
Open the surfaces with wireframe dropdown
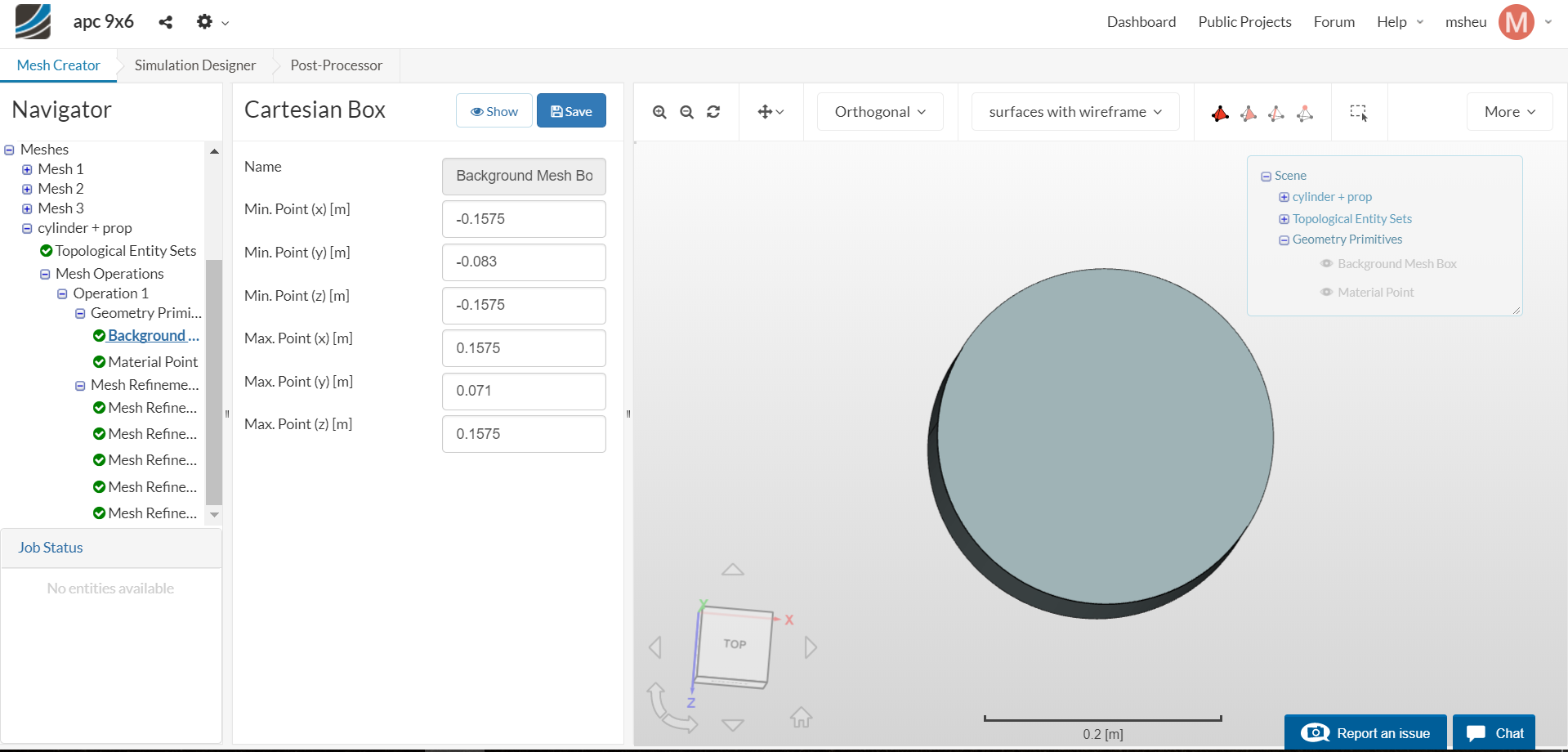pyautogui.click(x=1074, y=112)
